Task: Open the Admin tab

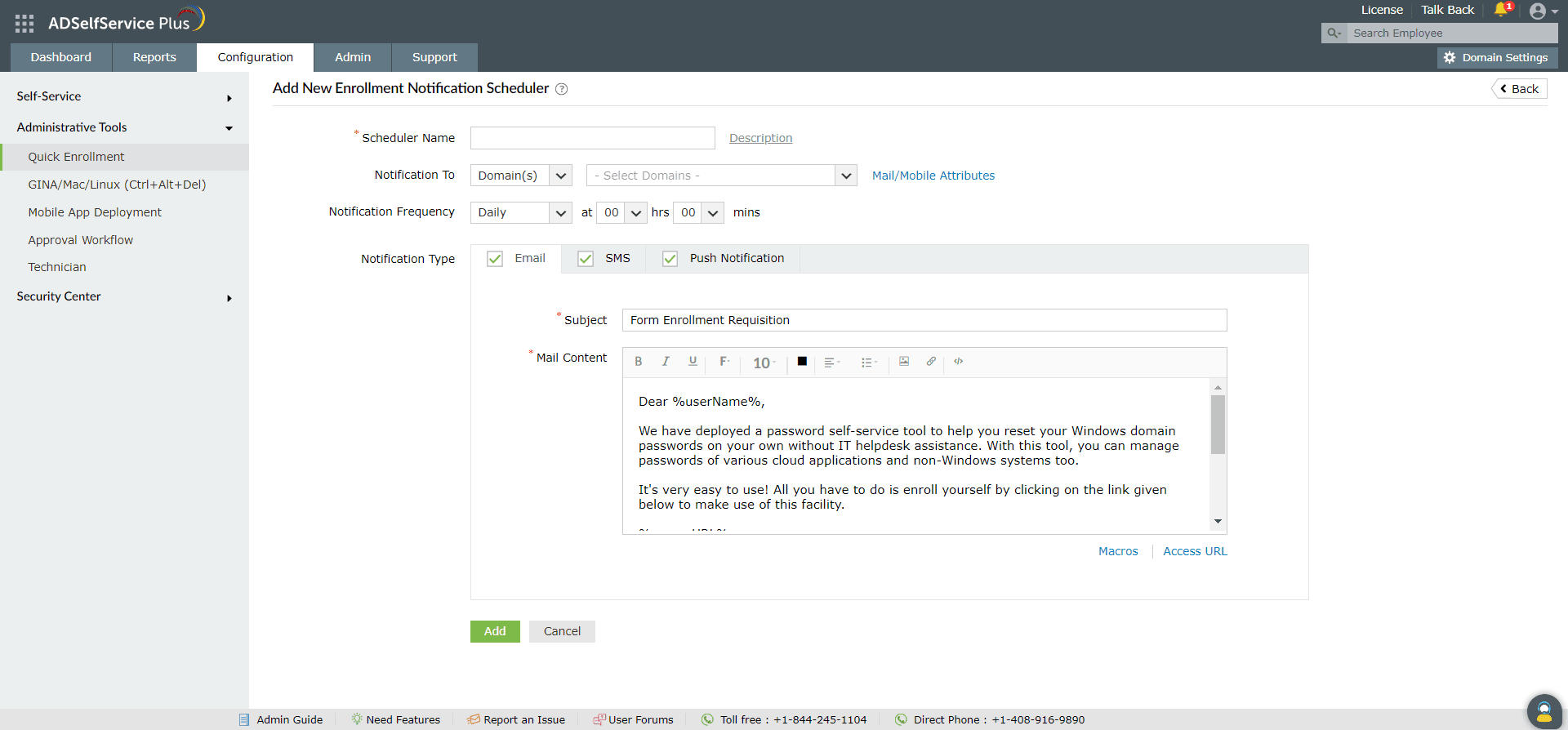Action: coord(353,57)
